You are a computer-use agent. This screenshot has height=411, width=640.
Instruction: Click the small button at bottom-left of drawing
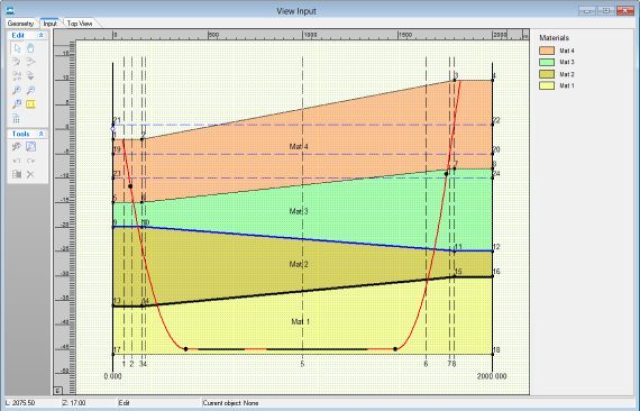tap(58, 390)
